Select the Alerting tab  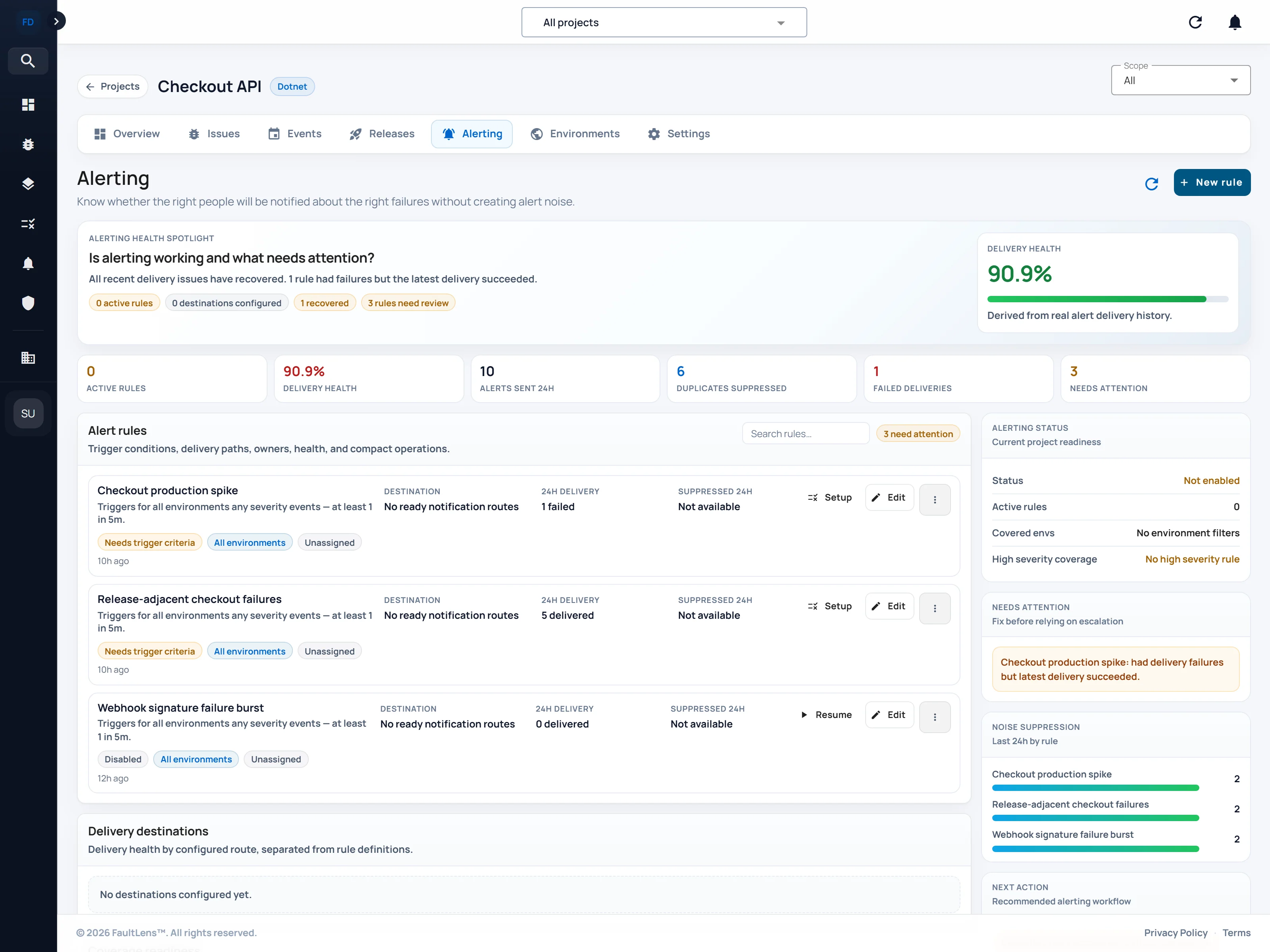(472, 134)
